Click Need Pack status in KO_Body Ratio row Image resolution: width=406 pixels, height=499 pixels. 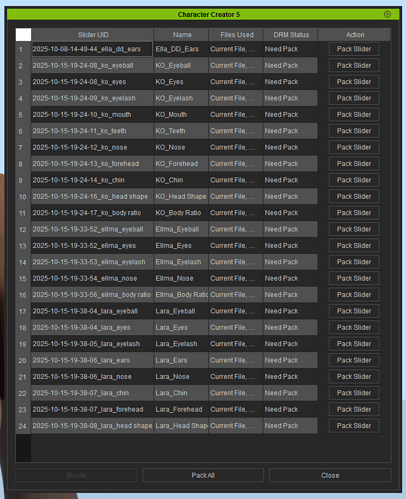click(290, 213)
